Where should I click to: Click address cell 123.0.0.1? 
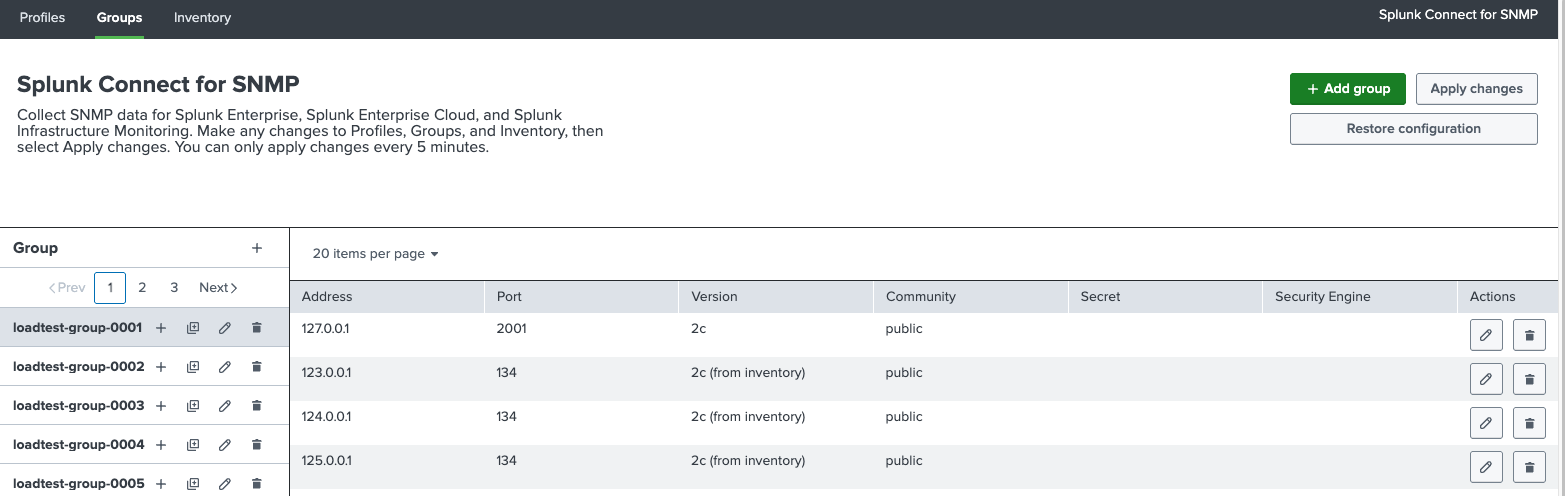tap(326, 373)
